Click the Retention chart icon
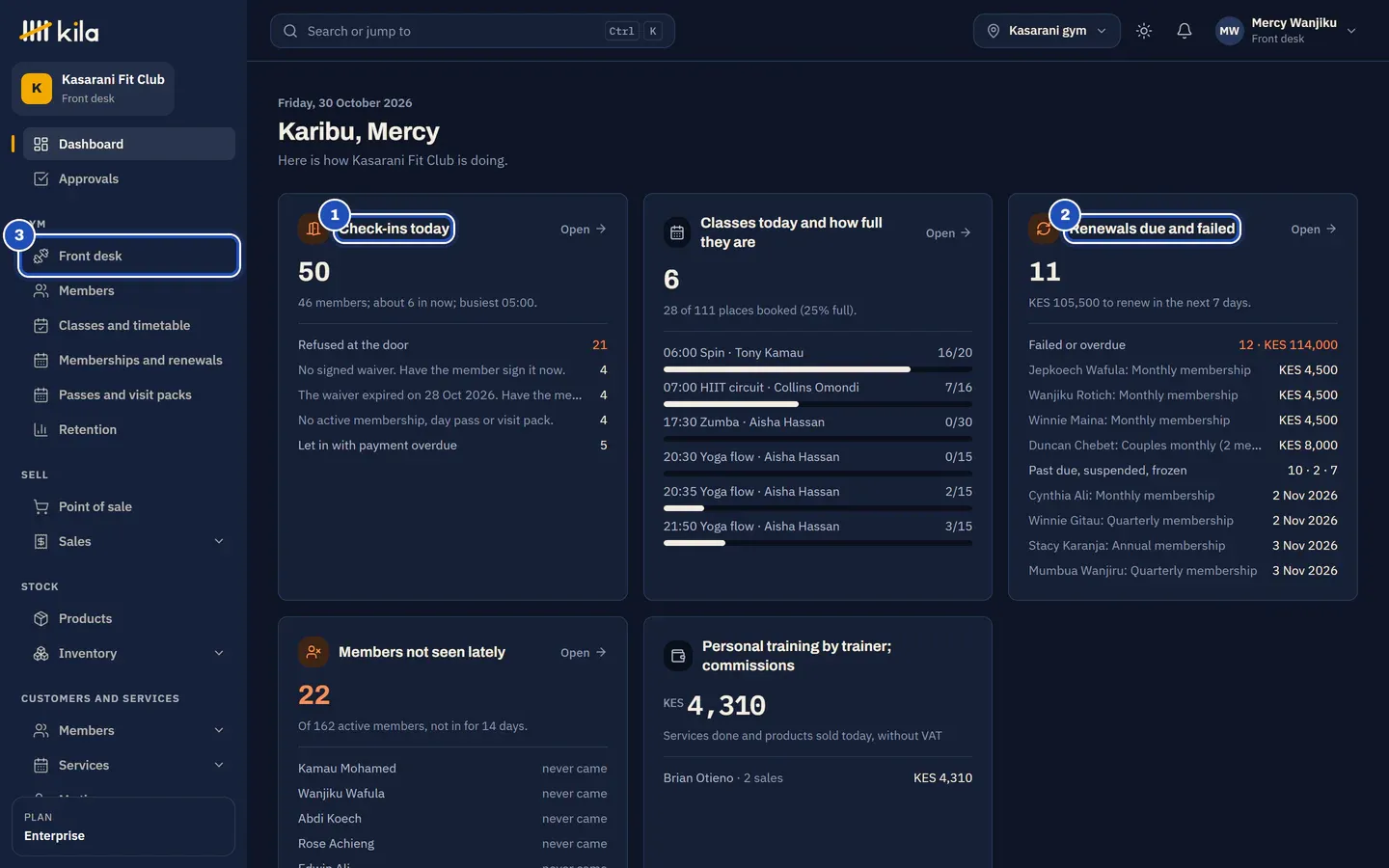 tap(41, 429)
